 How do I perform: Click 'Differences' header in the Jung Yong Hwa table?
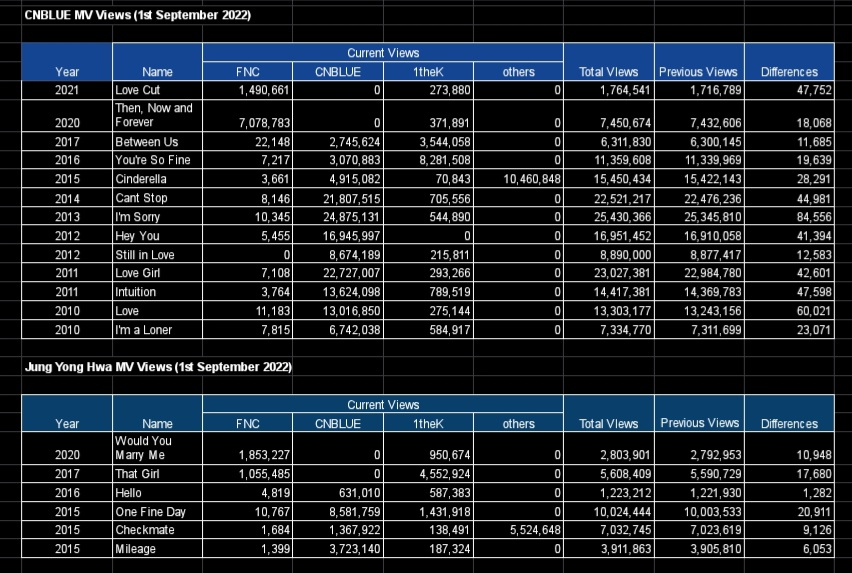pyautogui.click(x=790, y=414)
